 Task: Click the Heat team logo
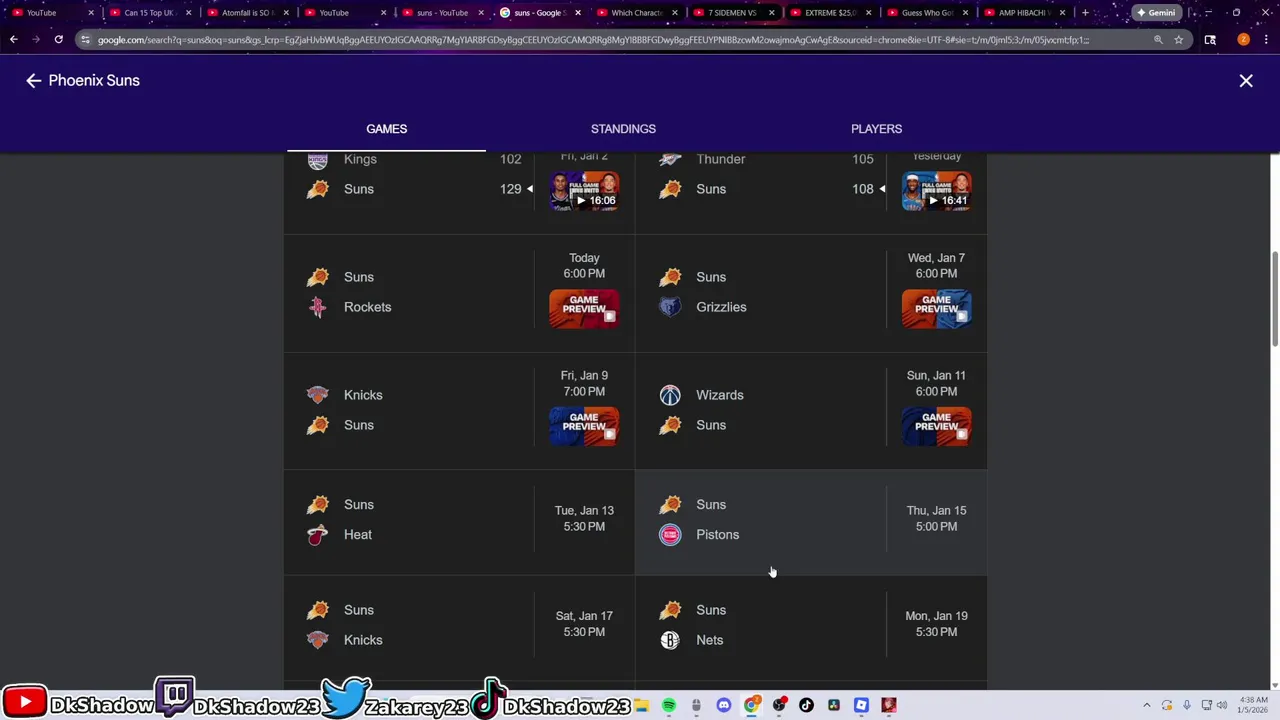(318, 535)
